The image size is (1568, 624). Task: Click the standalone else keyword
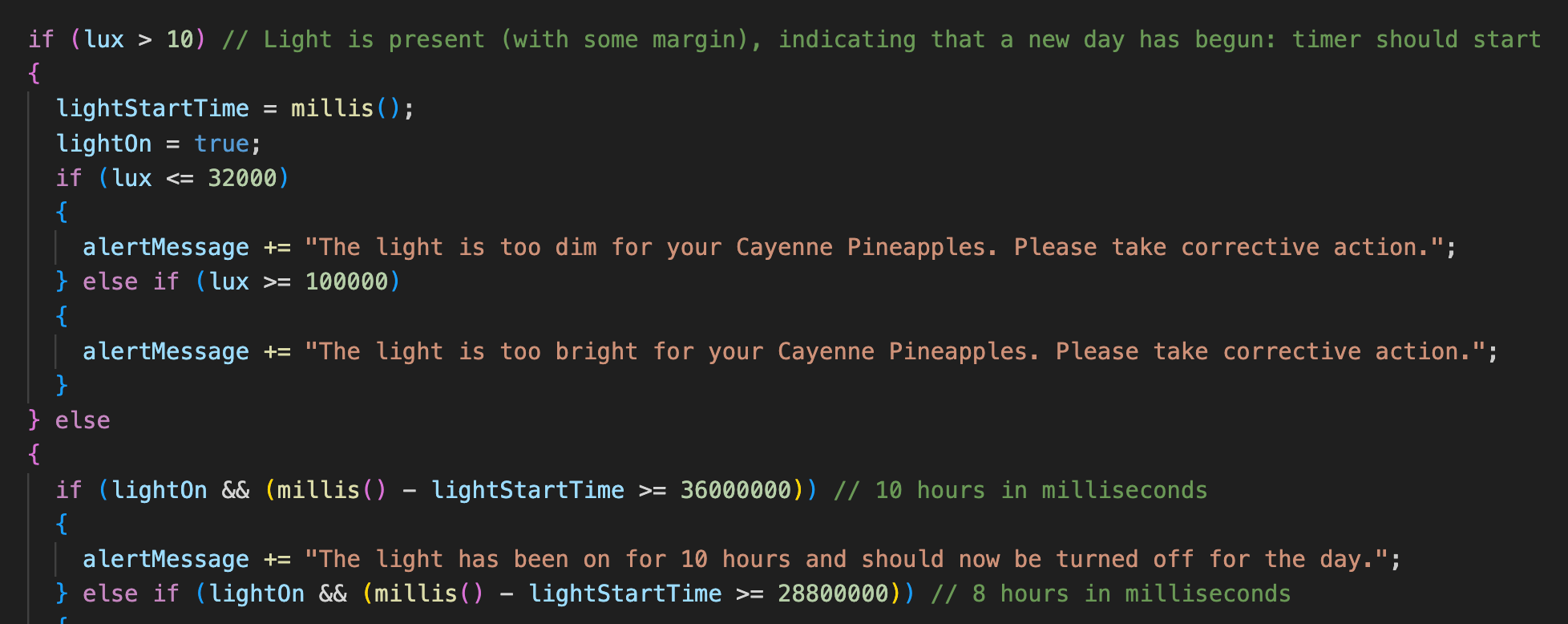(x=83, y=420)
